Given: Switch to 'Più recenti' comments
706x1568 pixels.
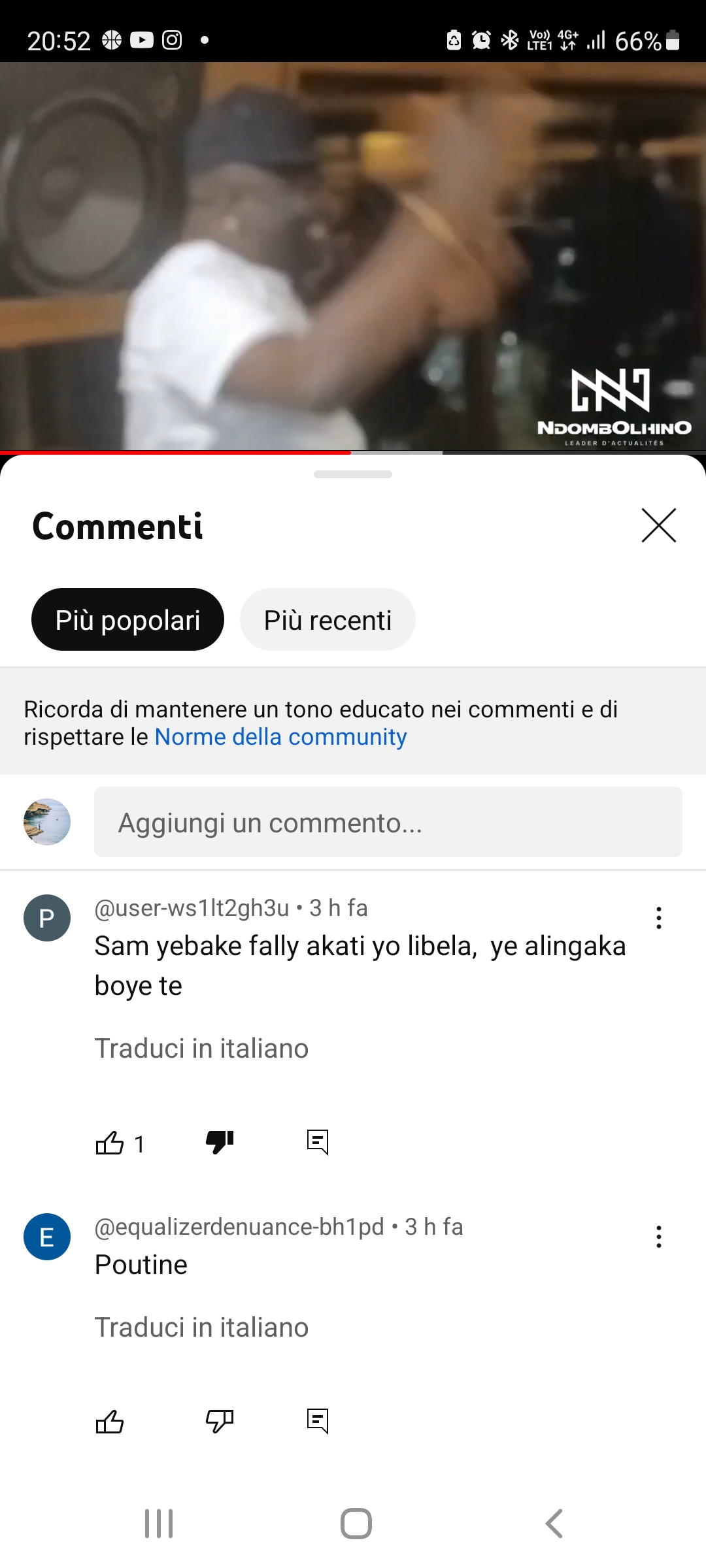Looking at the screenshot, I should point(328,619).
